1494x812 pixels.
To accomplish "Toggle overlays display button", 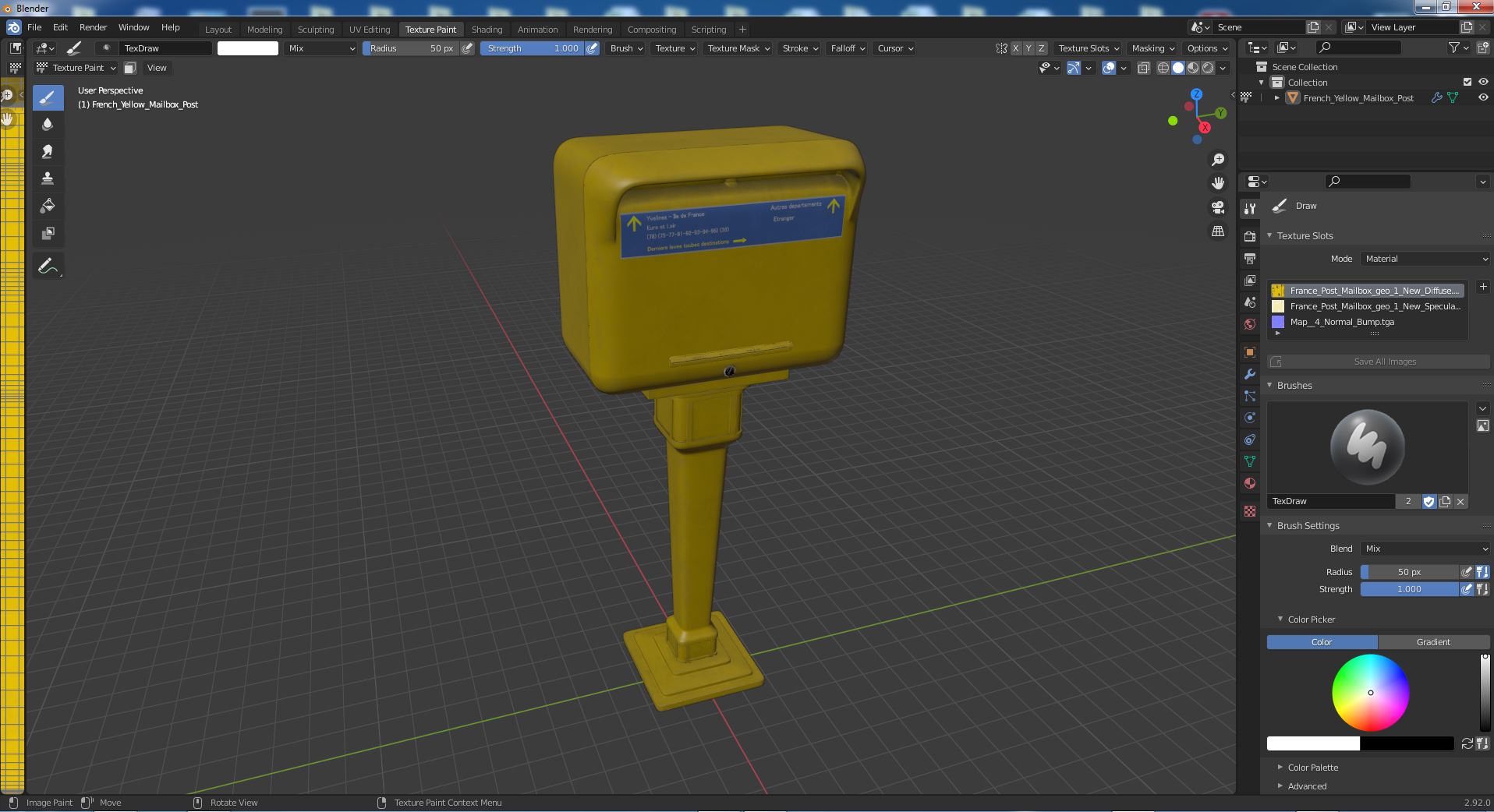I will click(x=1109, y=68).
